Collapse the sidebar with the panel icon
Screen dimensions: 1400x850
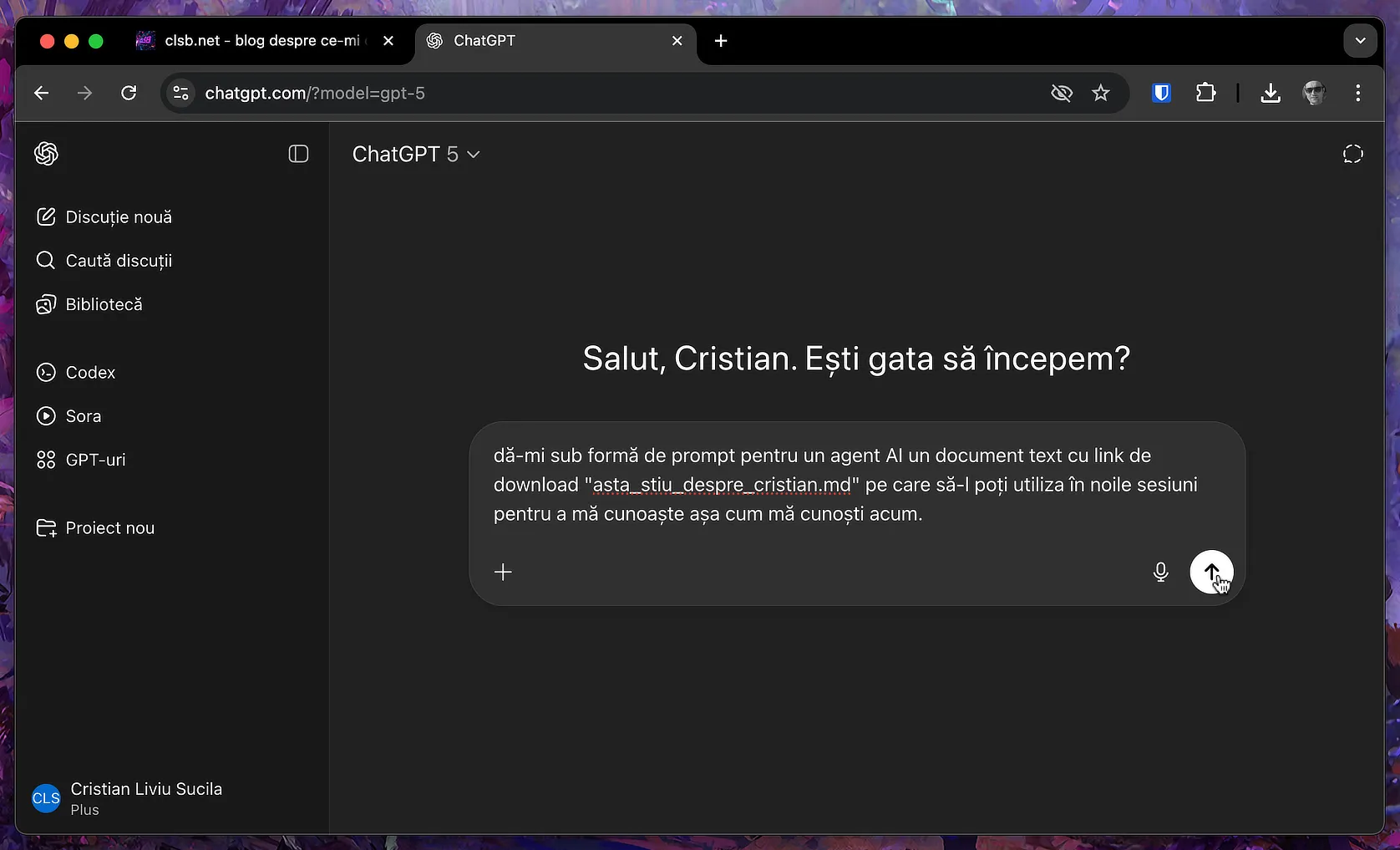pos(298,154)
